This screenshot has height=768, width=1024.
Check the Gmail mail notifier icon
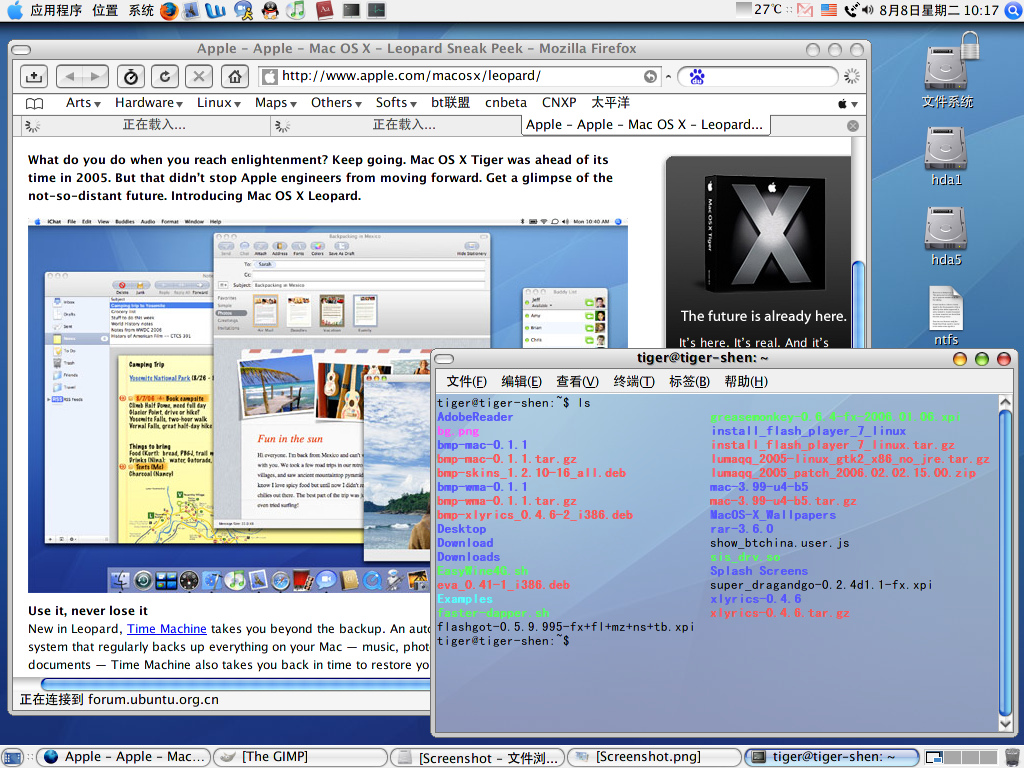(805, 10)
